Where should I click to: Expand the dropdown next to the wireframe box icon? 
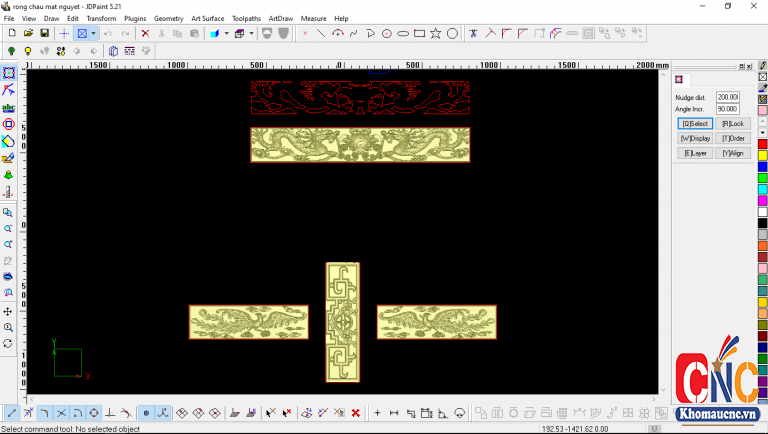[x=251, y=33]
